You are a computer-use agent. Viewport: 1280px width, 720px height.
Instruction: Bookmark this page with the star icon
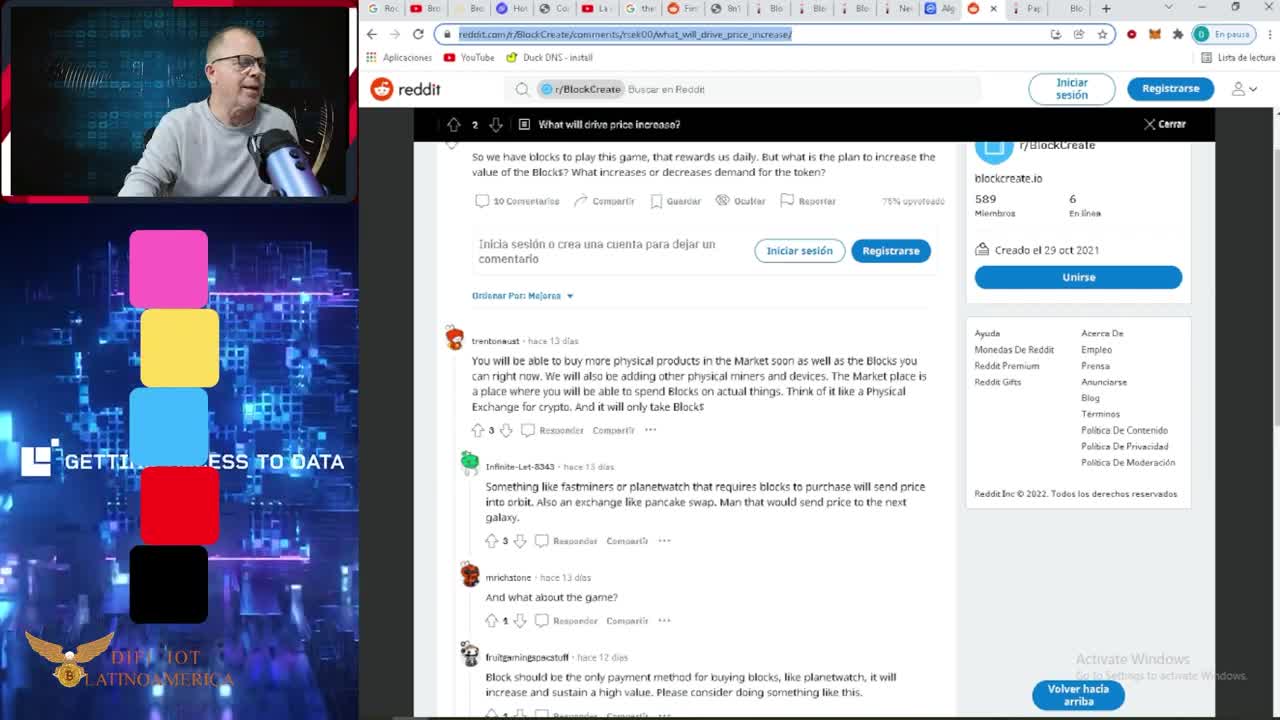point(1102,34)
